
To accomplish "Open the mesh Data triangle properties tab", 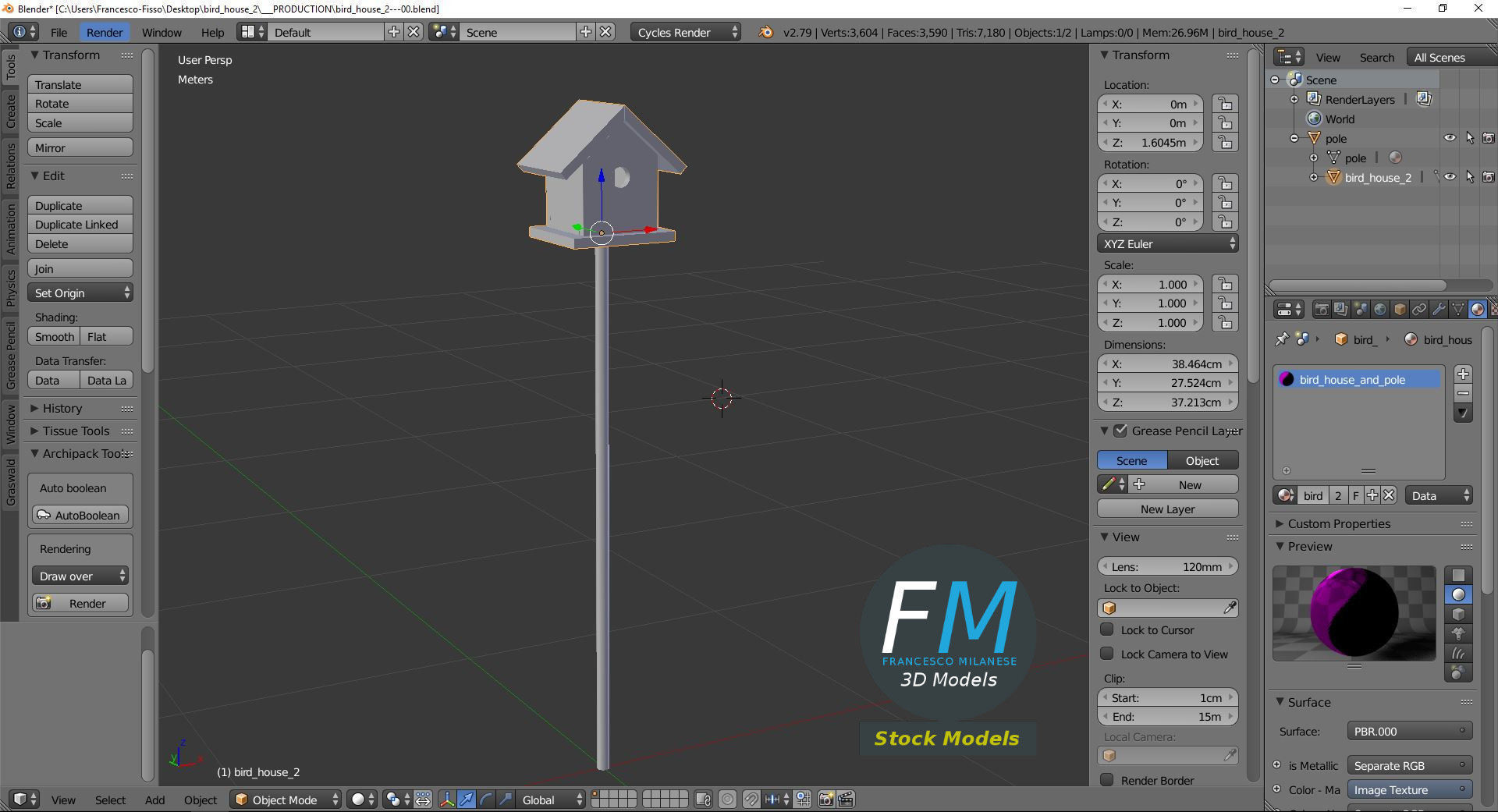I will pos(1458,310).
